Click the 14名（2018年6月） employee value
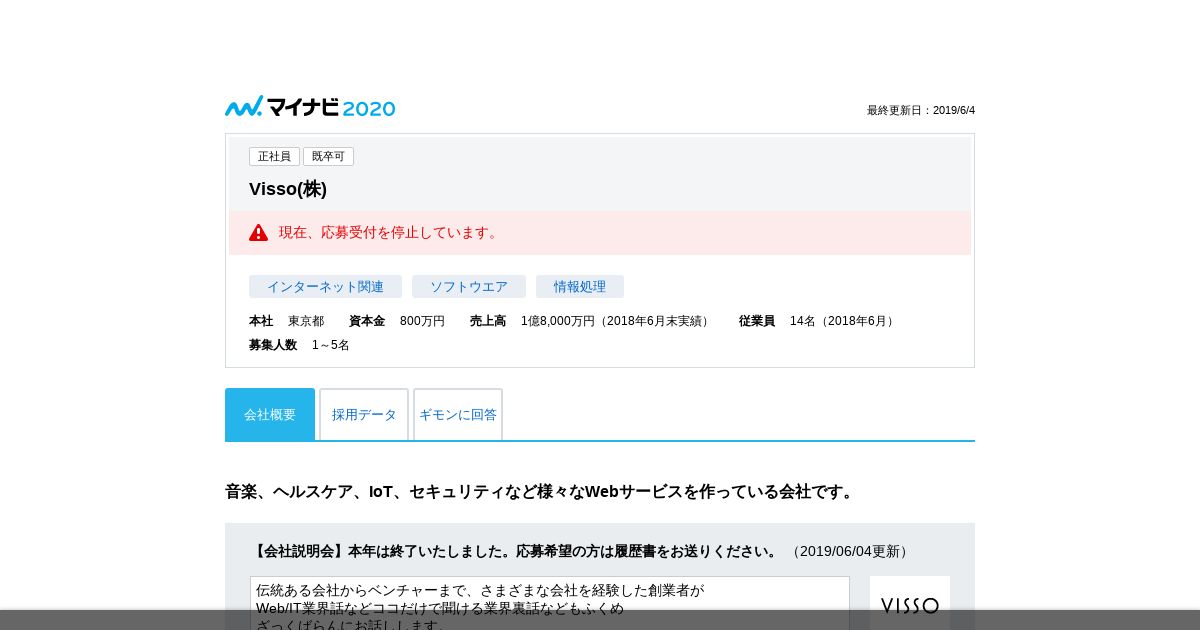1200x630 pixels. (x=844, y=321)
